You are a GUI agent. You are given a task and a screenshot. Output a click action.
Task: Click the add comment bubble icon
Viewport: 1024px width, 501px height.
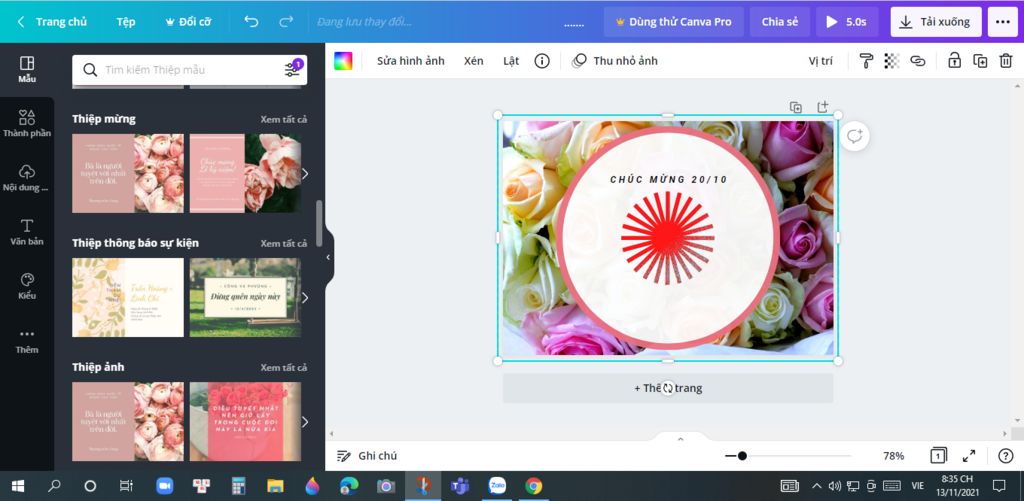pos(854,137)
